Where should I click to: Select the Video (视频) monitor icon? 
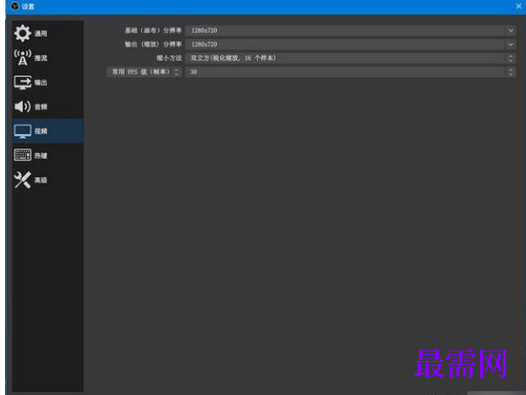coord(22,131)
